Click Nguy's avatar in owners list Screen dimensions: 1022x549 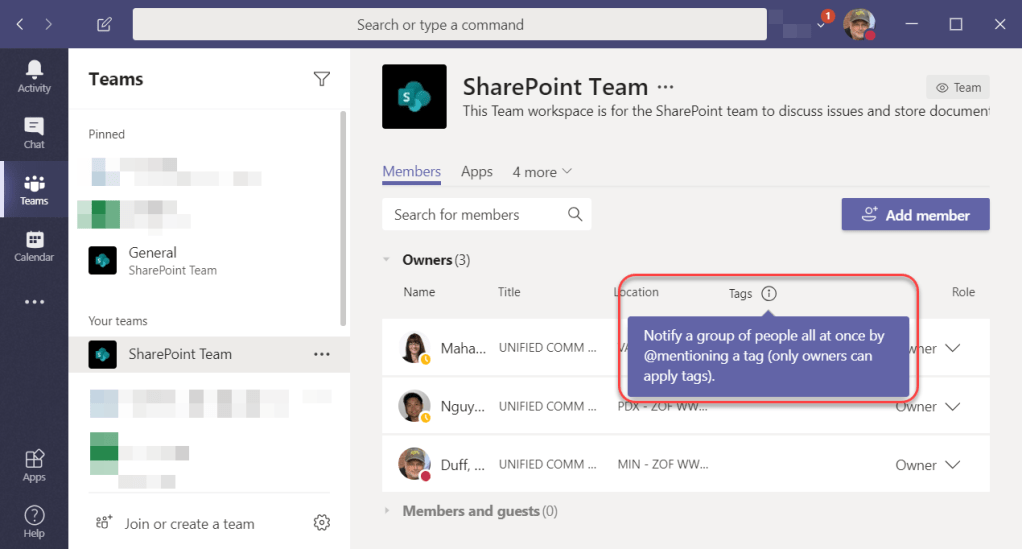[x=414, y=406]
